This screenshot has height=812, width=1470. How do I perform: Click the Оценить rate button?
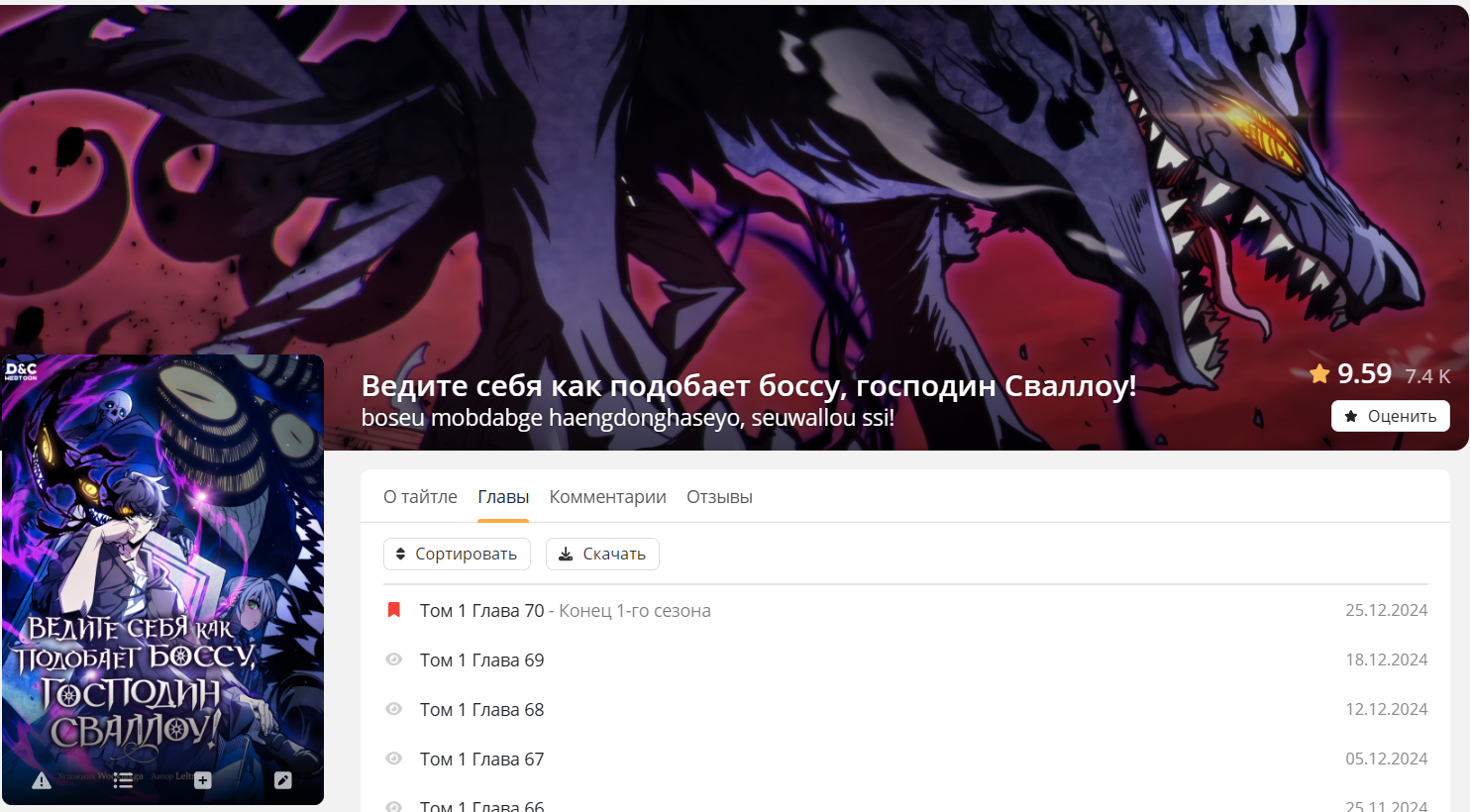tap(1390, 416)
